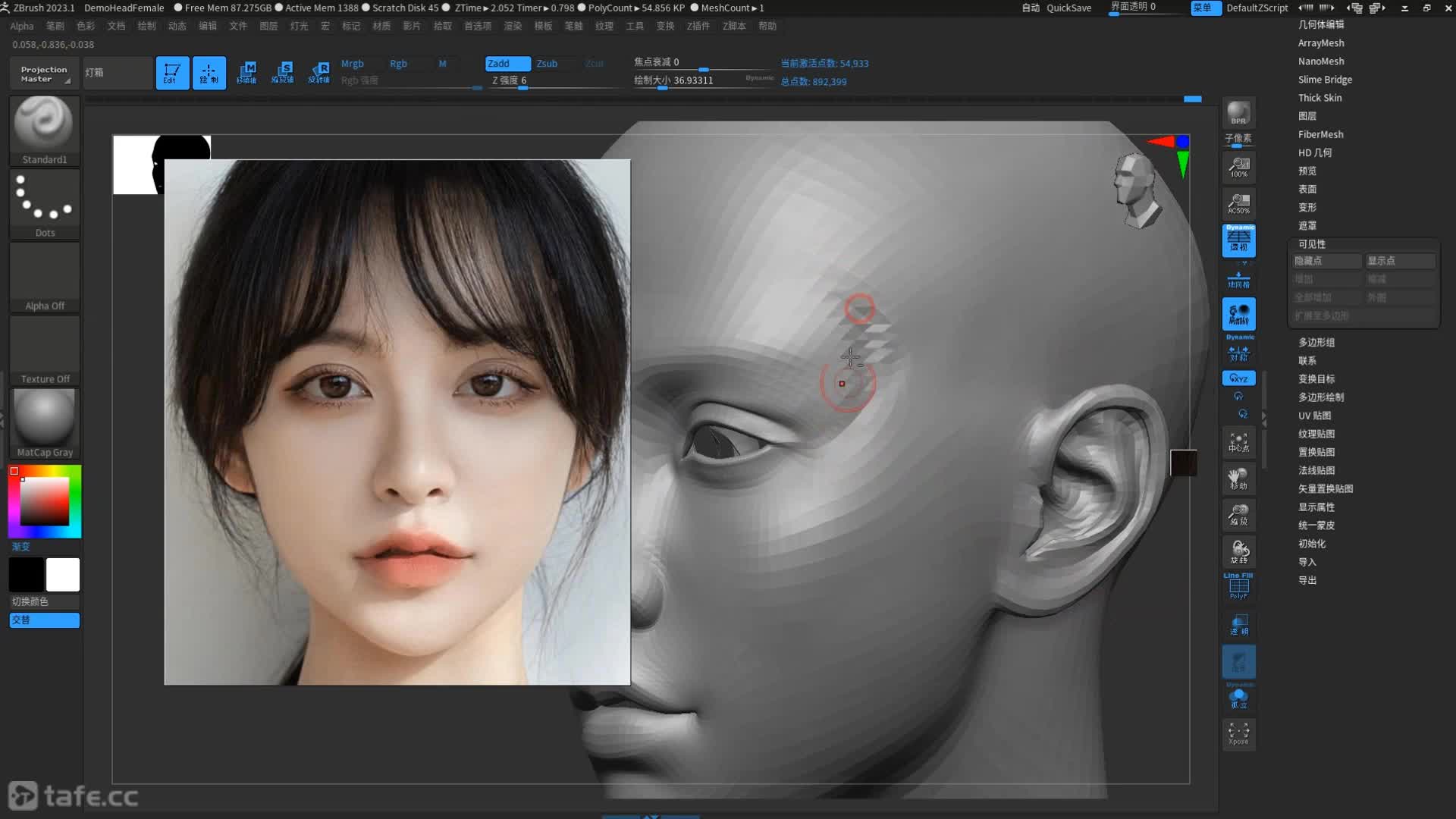Viewport: 1456px width, 819px height.
Task: Open the Alpha Off selector
Action: [x=44, y=277]
